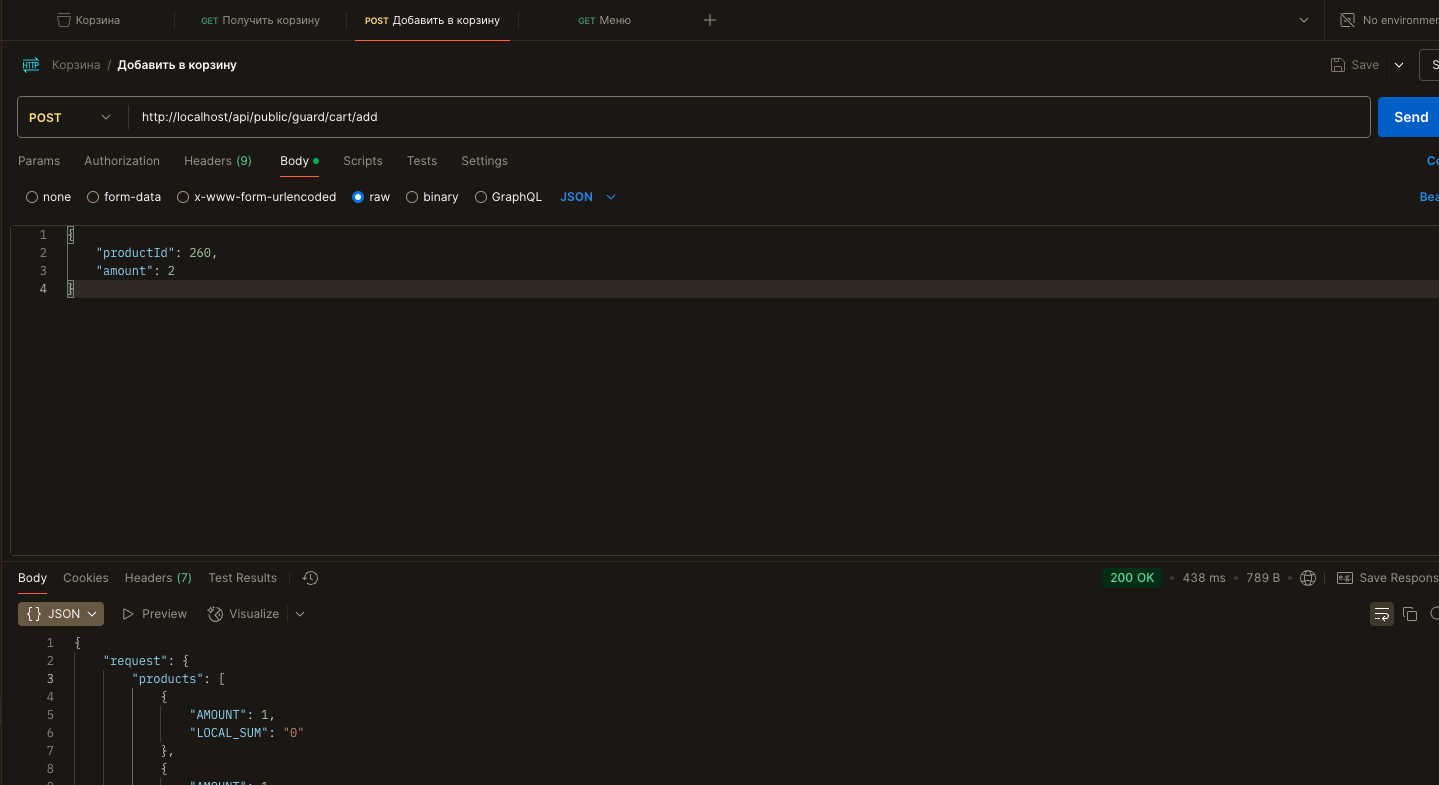Click the Visualize chart icon
The width and height of the screenshot is (1439, 785).
point(215,614)
